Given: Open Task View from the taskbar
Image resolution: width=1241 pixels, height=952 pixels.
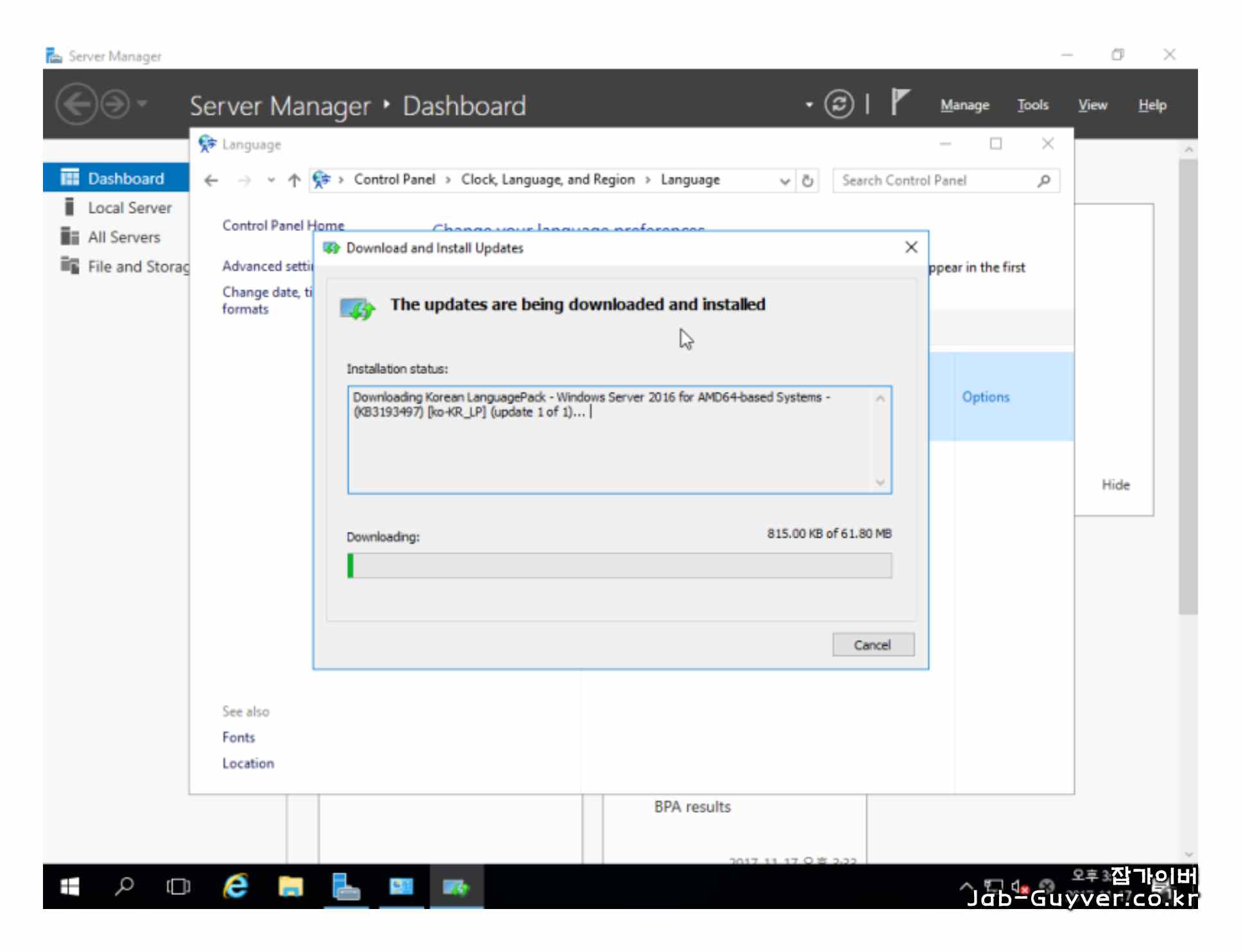Looking at the screenshot, I should click(x=178, y=887).
